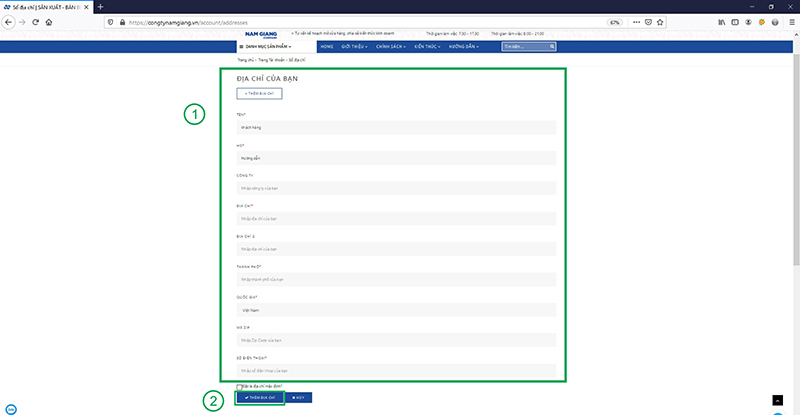This screenshot has height=415, width=800.
Task: Open a new browser tab
Action: pyautogui.click(x=101, y=7)
